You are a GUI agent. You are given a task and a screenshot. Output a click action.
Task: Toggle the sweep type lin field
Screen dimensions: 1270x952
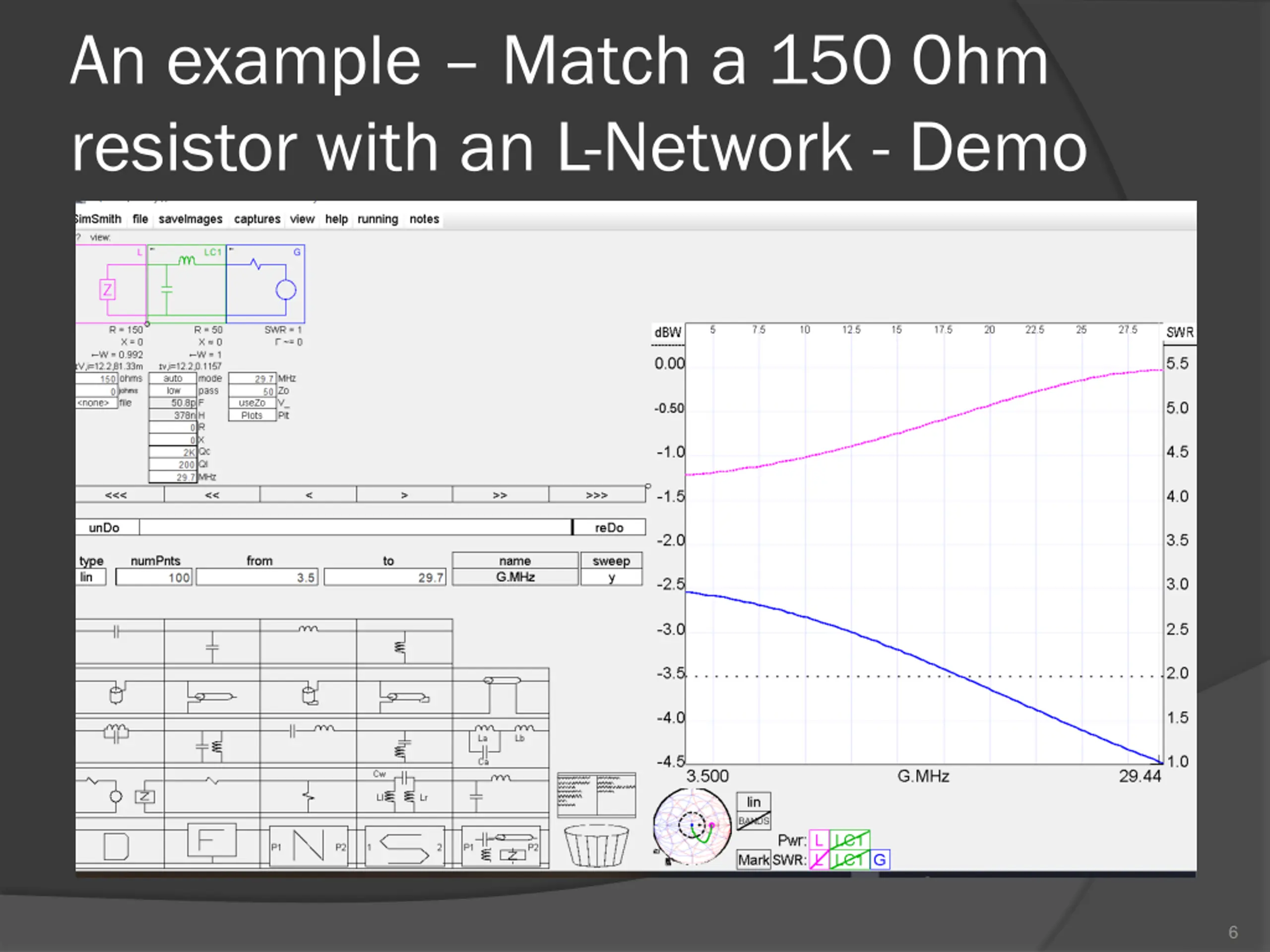(x=91, y=577)
